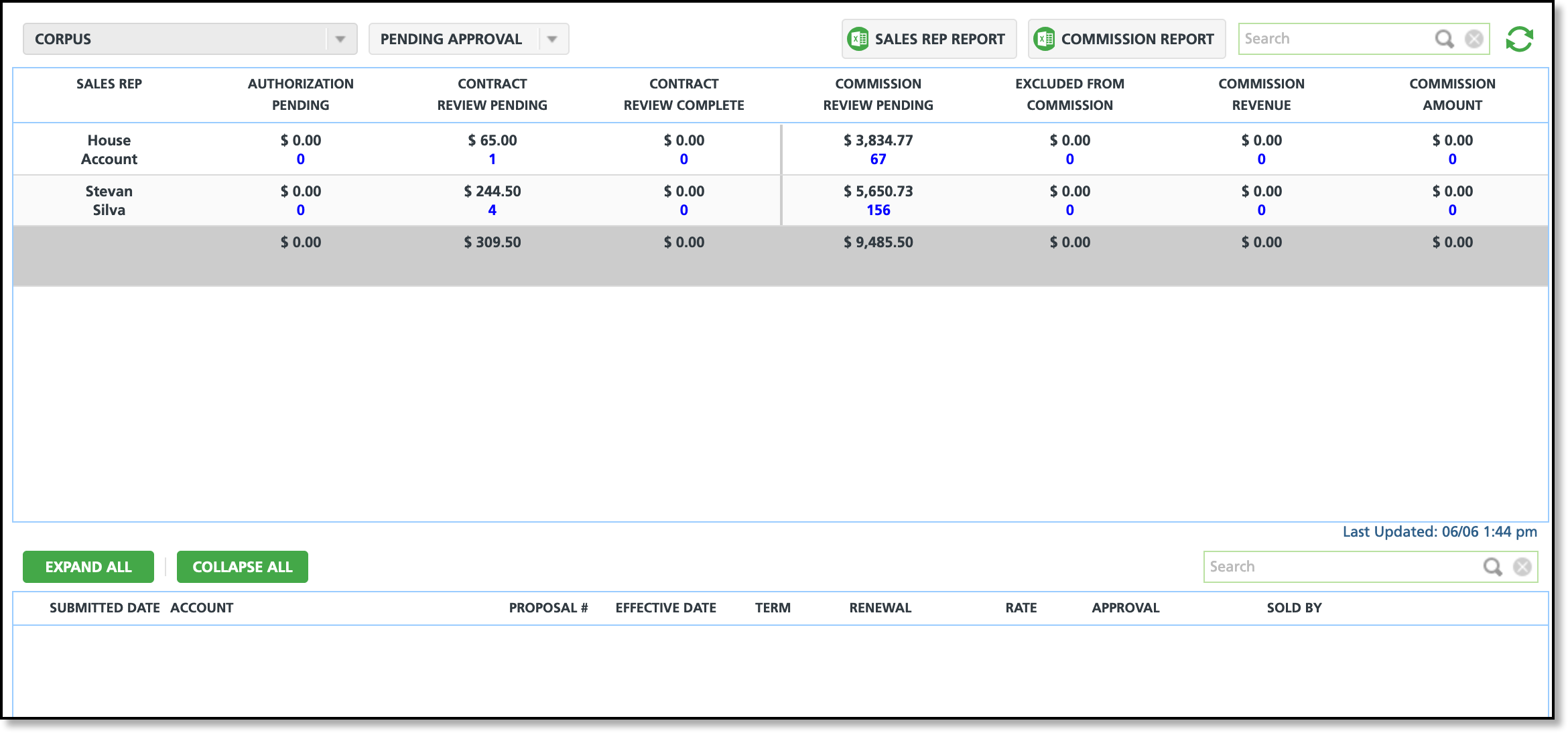Open the CORPUS dropdown arrow
This screenshot has width=1568, height=733.
tap(340, 39)
